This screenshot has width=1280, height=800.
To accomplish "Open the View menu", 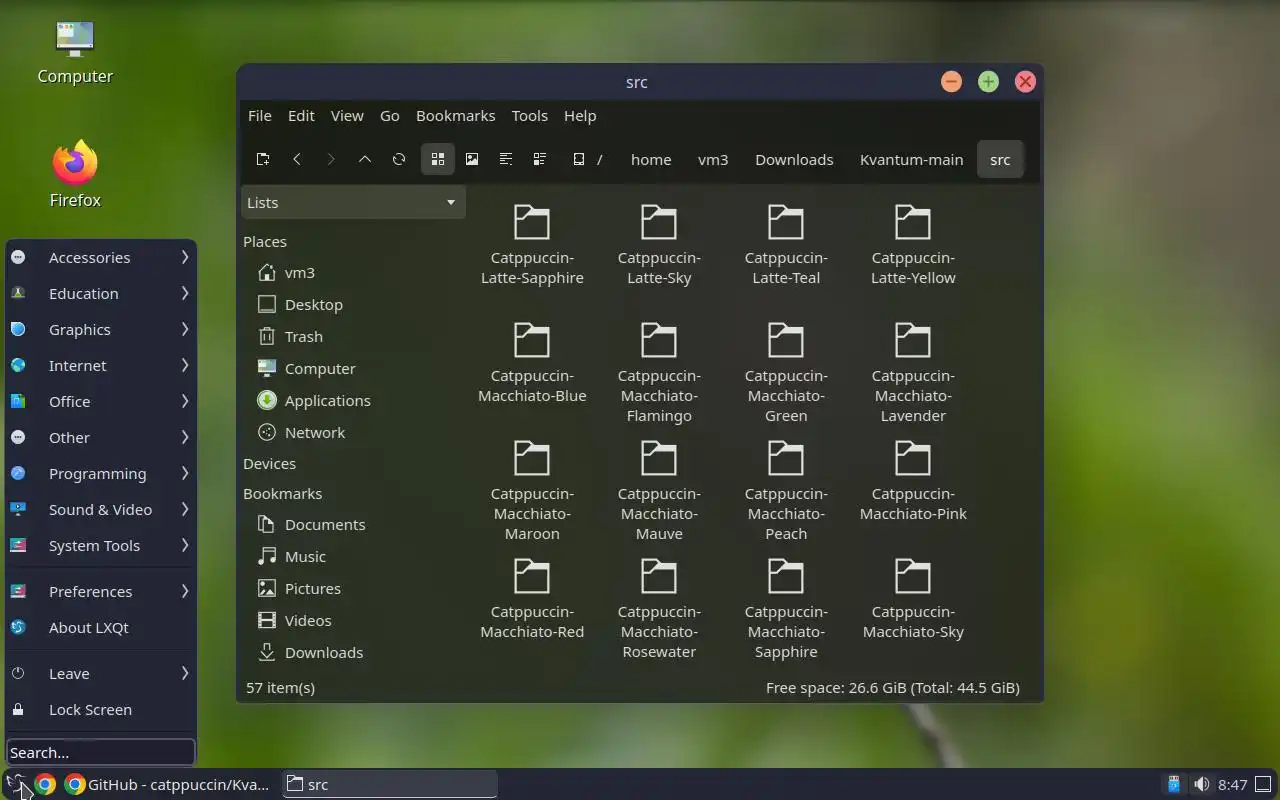I will 347,116.
